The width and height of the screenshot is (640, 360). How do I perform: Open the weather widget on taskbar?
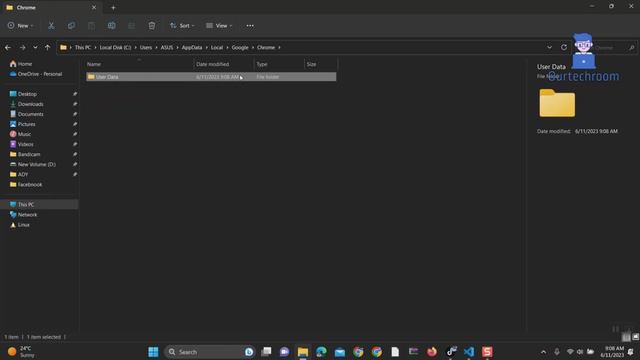click(21, 352)
